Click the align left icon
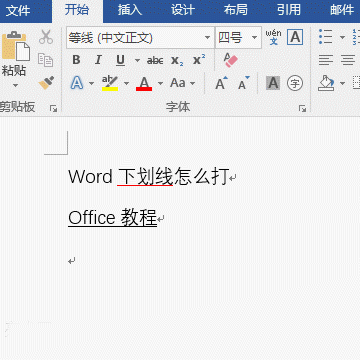Screen dimensions: 360x360 [326, 60]
